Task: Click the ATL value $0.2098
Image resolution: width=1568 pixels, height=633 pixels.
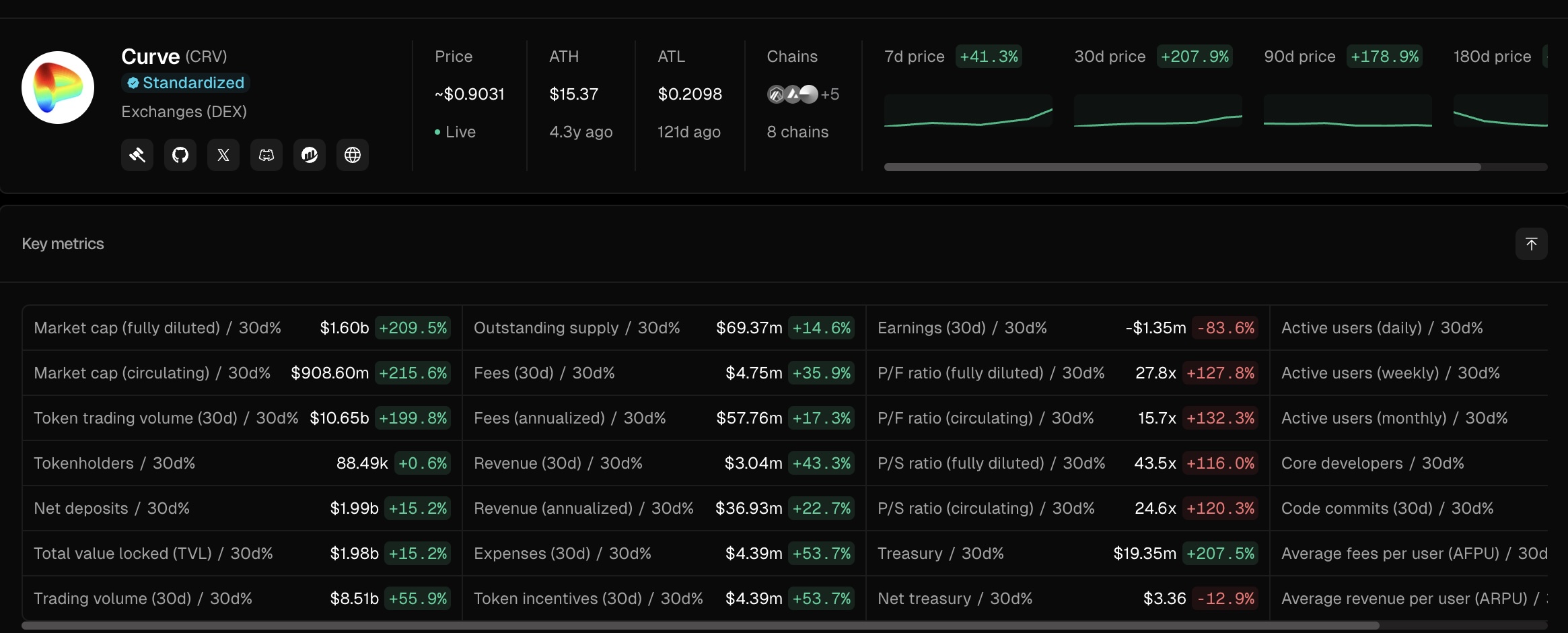Action: (x=690, y=94)
